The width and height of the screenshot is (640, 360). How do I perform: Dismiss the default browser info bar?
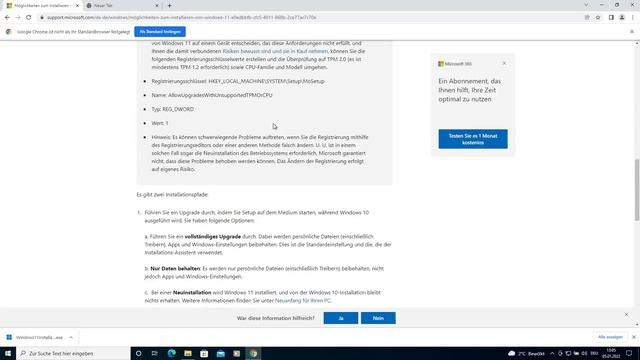[x=632, y=31]
